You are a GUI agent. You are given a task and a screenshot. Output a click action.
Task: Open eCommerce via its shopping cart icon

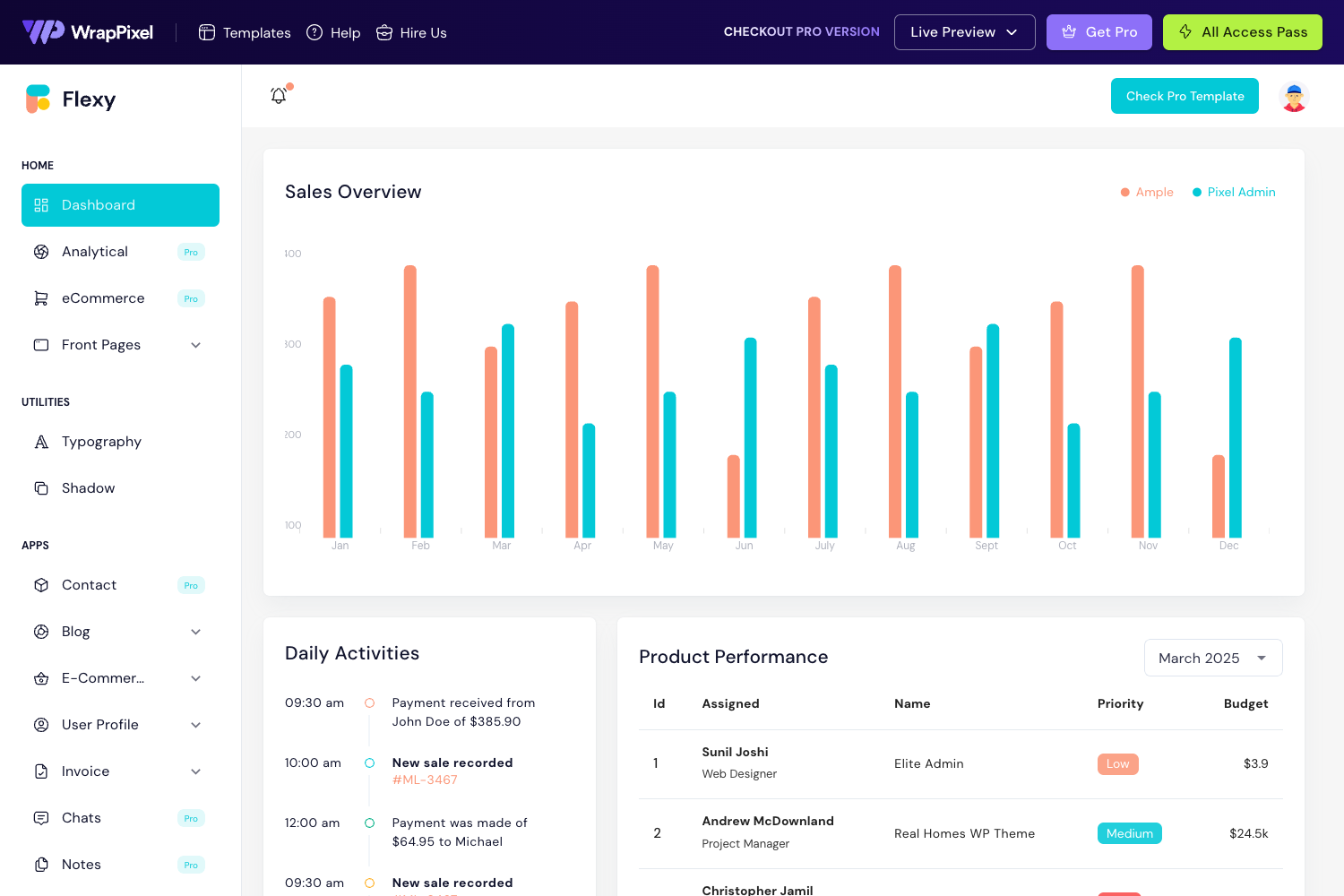41,297
